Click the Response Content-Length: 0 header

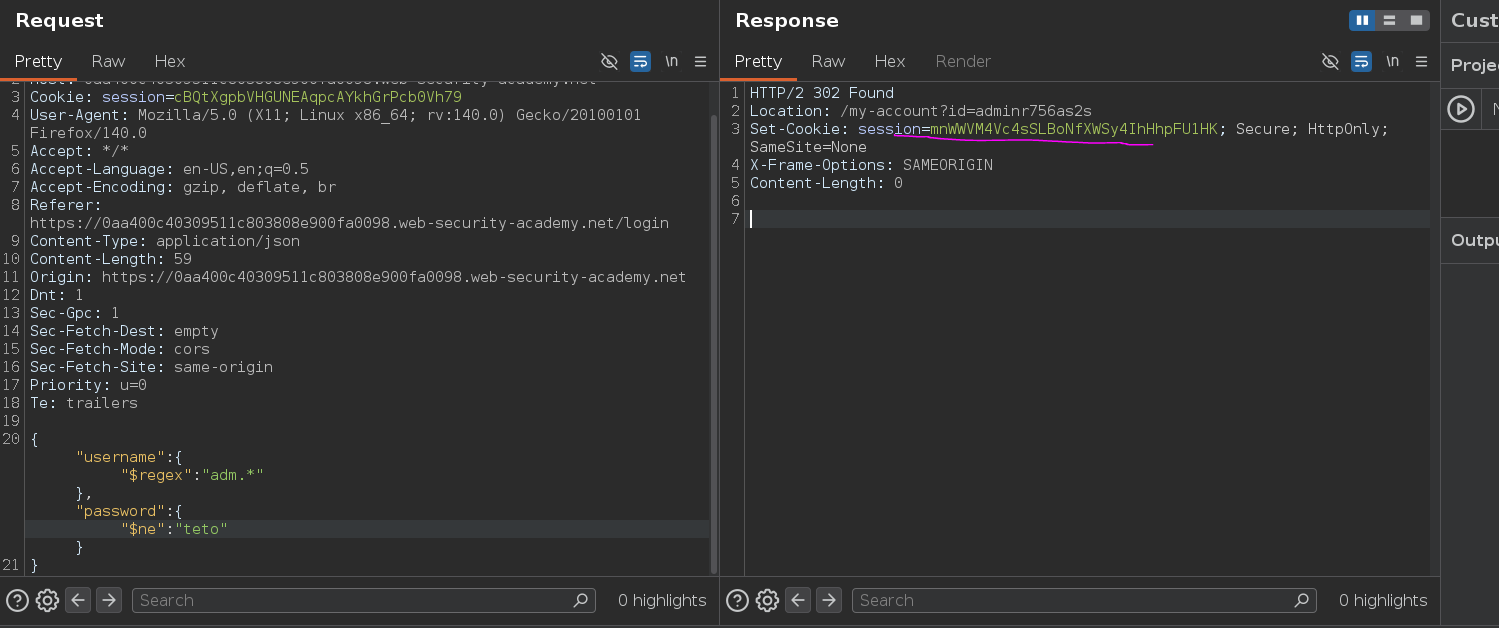826,183
